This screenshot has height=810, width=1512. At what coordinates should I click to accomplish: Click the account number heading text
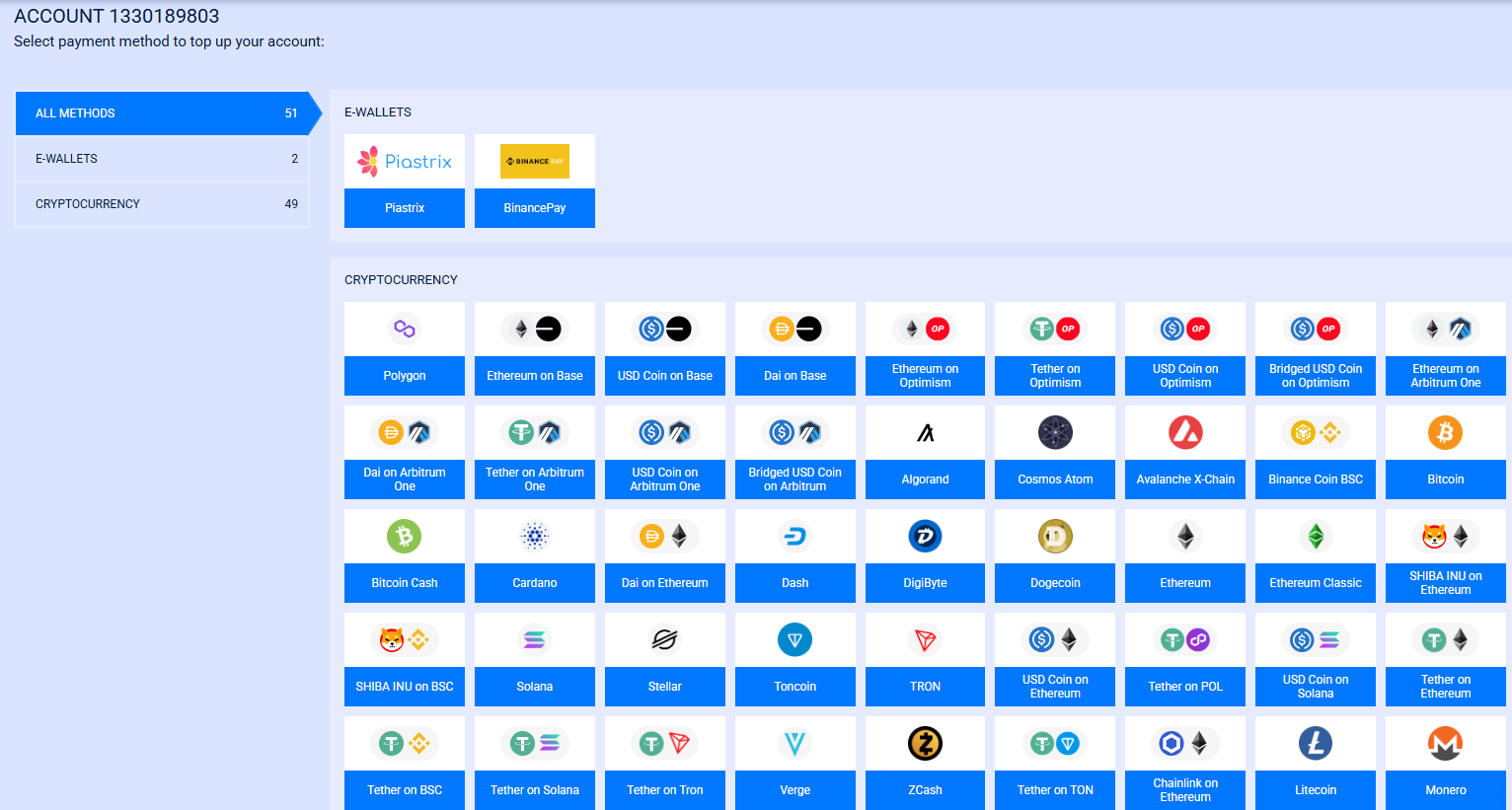(x=116, y=16)
